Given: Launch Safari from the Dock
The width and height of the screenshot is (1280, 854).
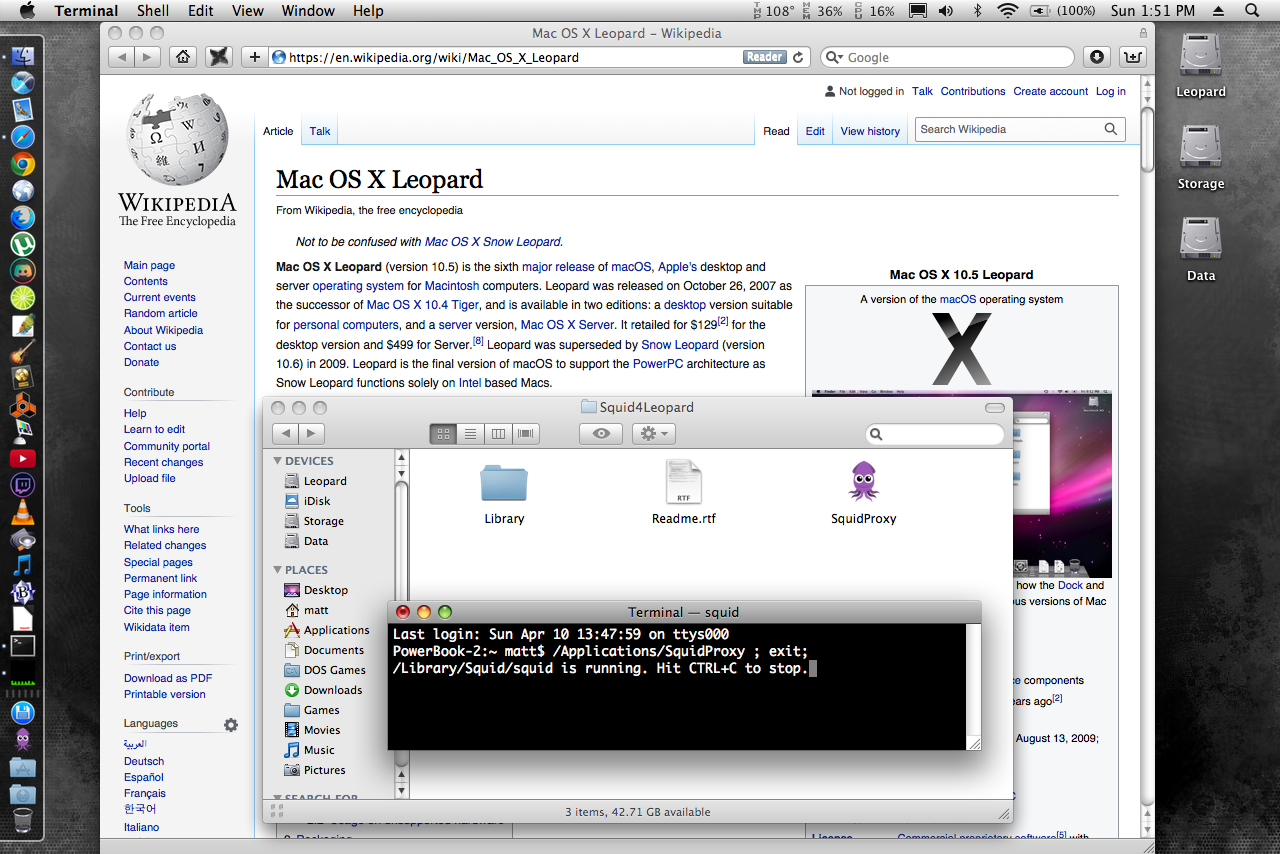Looking at the screenshot, I should point(23,137).
